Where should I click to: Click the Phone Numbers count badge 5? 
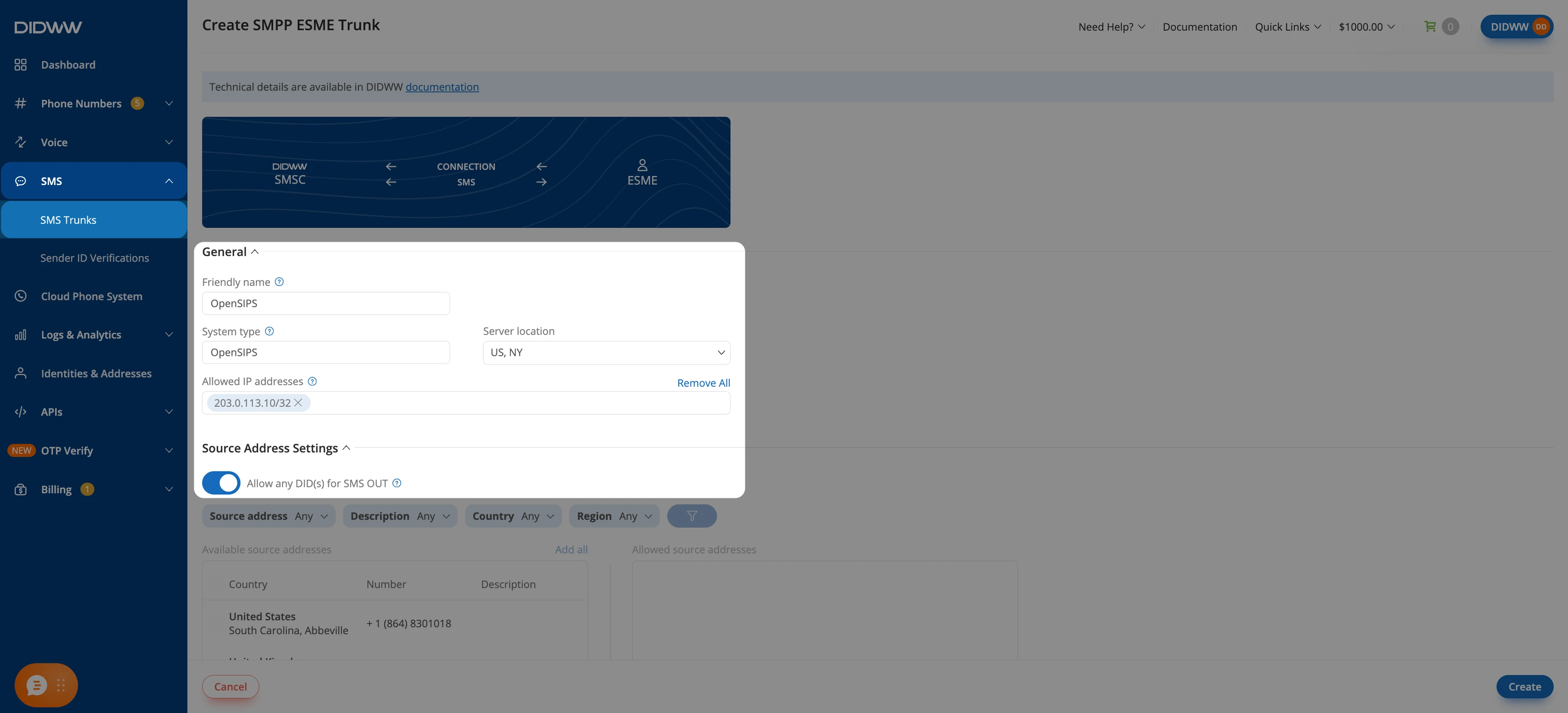[x=137, y=103]
